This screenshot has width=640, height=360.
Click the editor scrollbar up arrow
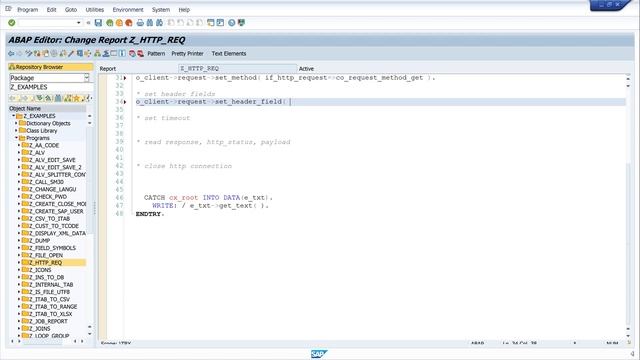(x=628, y=78)
